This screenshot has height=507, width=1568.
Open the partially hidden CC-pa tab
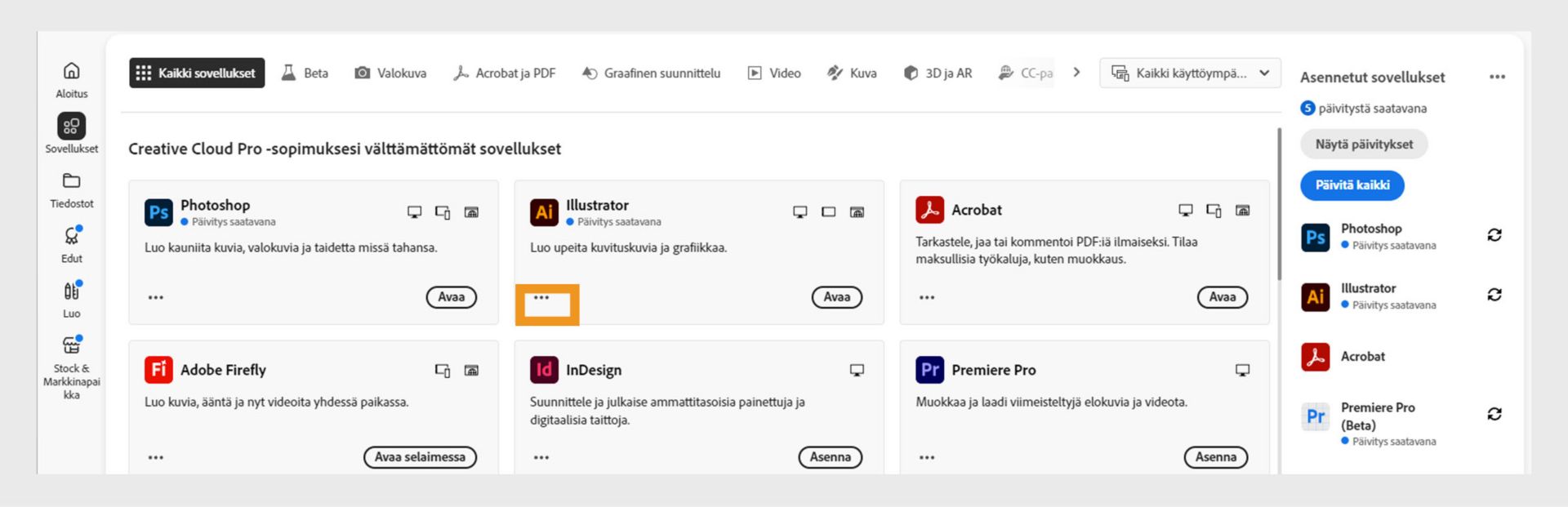pos(1026,73)
